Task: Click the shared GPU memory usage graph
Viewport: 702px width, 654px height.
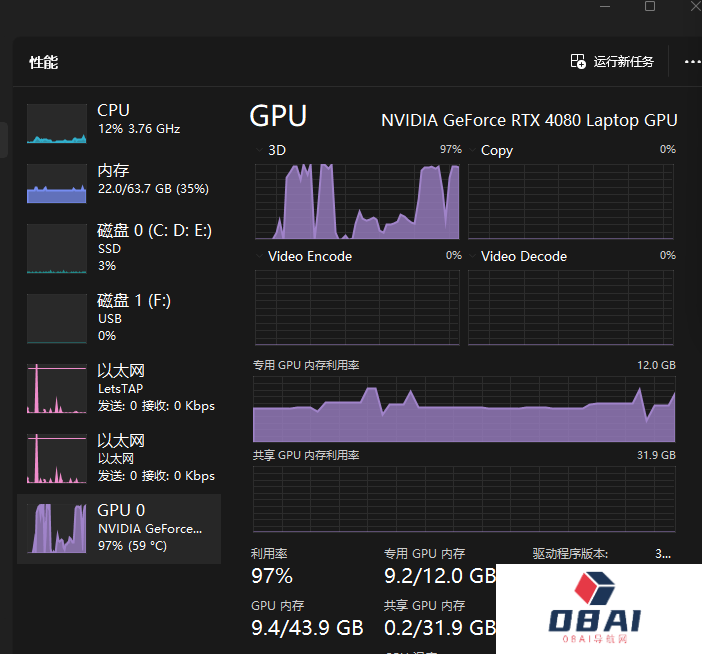Action: point(464,498)
